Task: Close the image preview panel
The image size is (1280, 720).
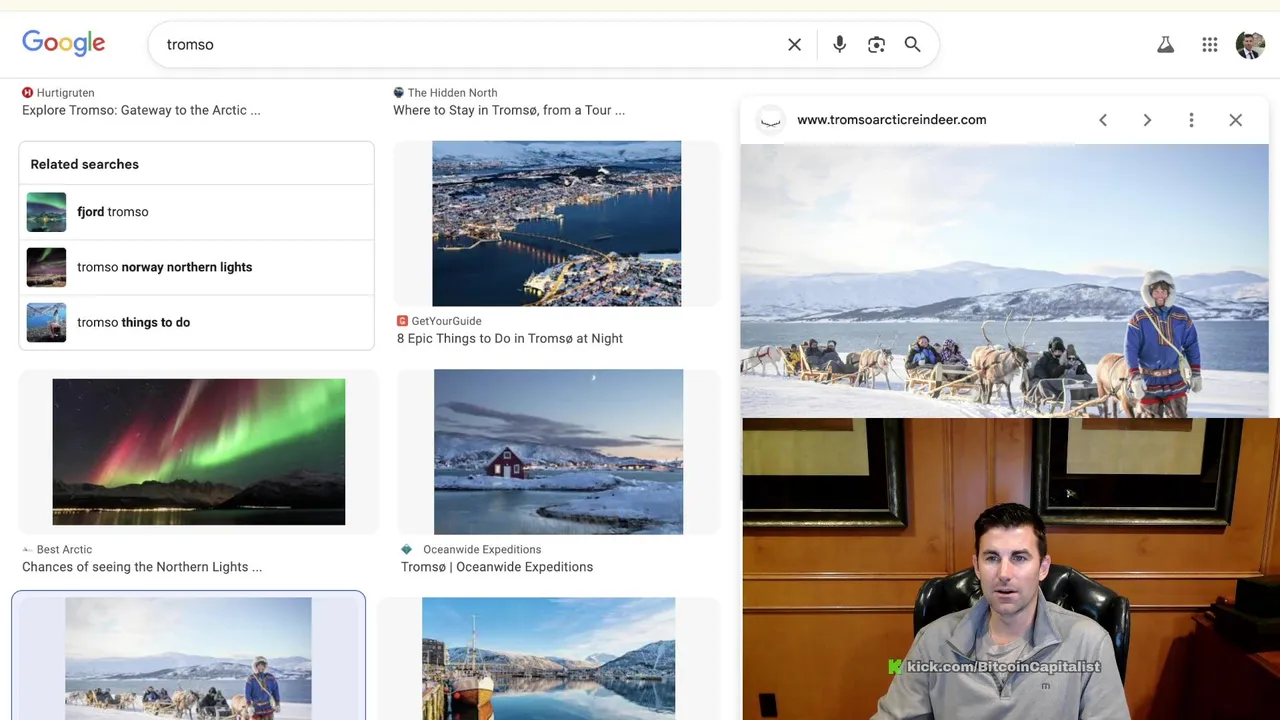Action: pos(1235,120)
